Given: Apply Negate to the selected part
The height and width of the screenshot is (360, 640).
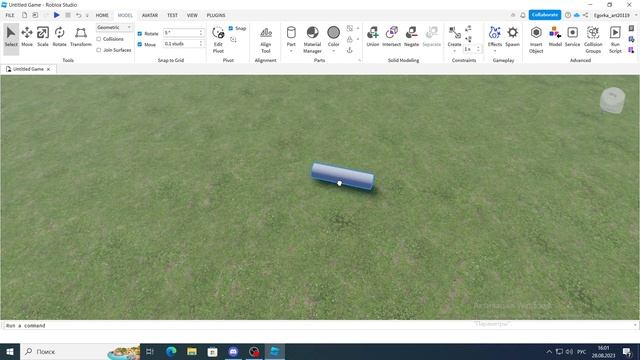Looking at the screenshot, I should (x=411, y=37).
